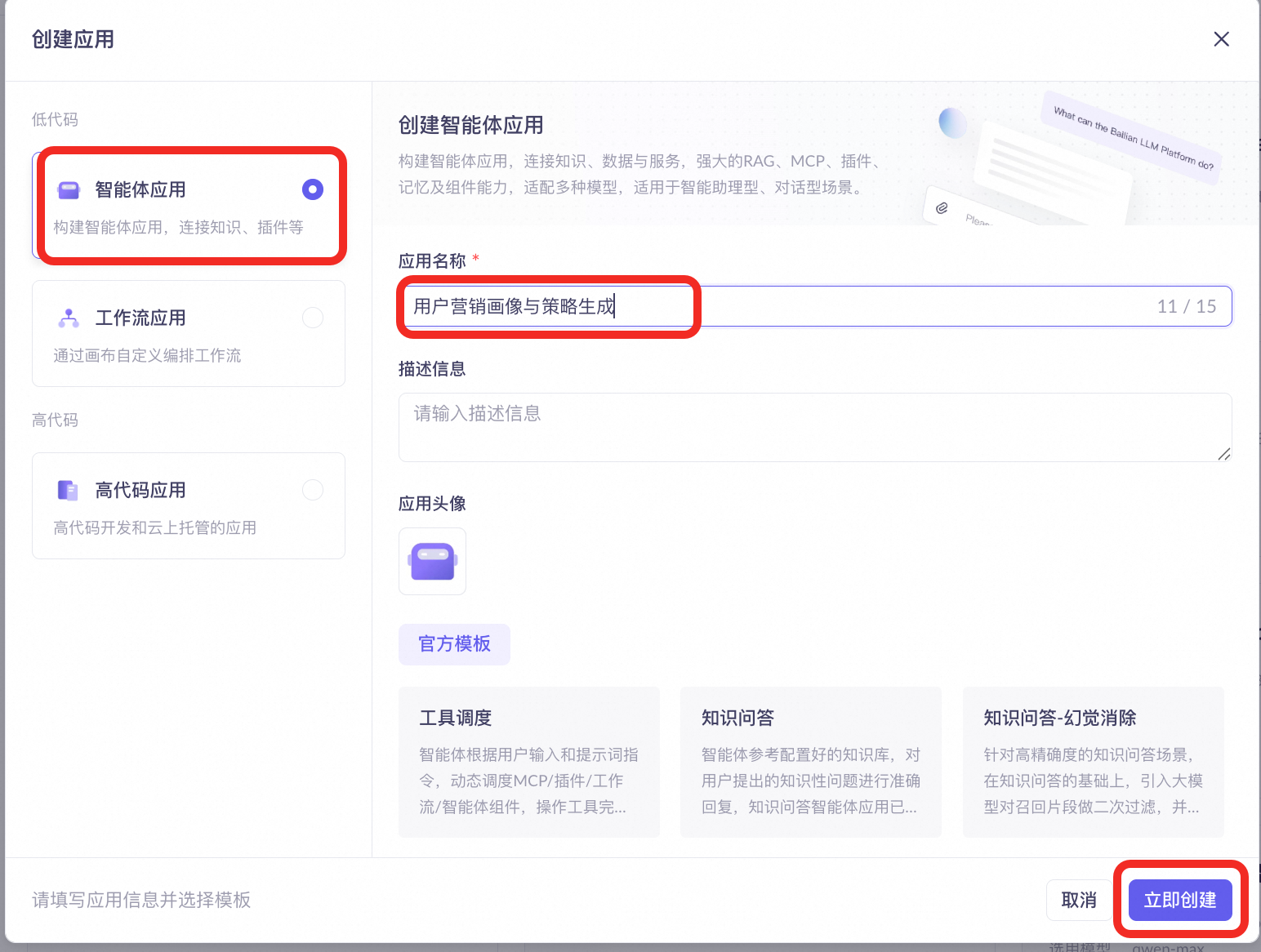This screenshot has height=952, width=1261.
Task: Click 请填写应用信息并选择模板 footer hint
Action: [141, 900]
